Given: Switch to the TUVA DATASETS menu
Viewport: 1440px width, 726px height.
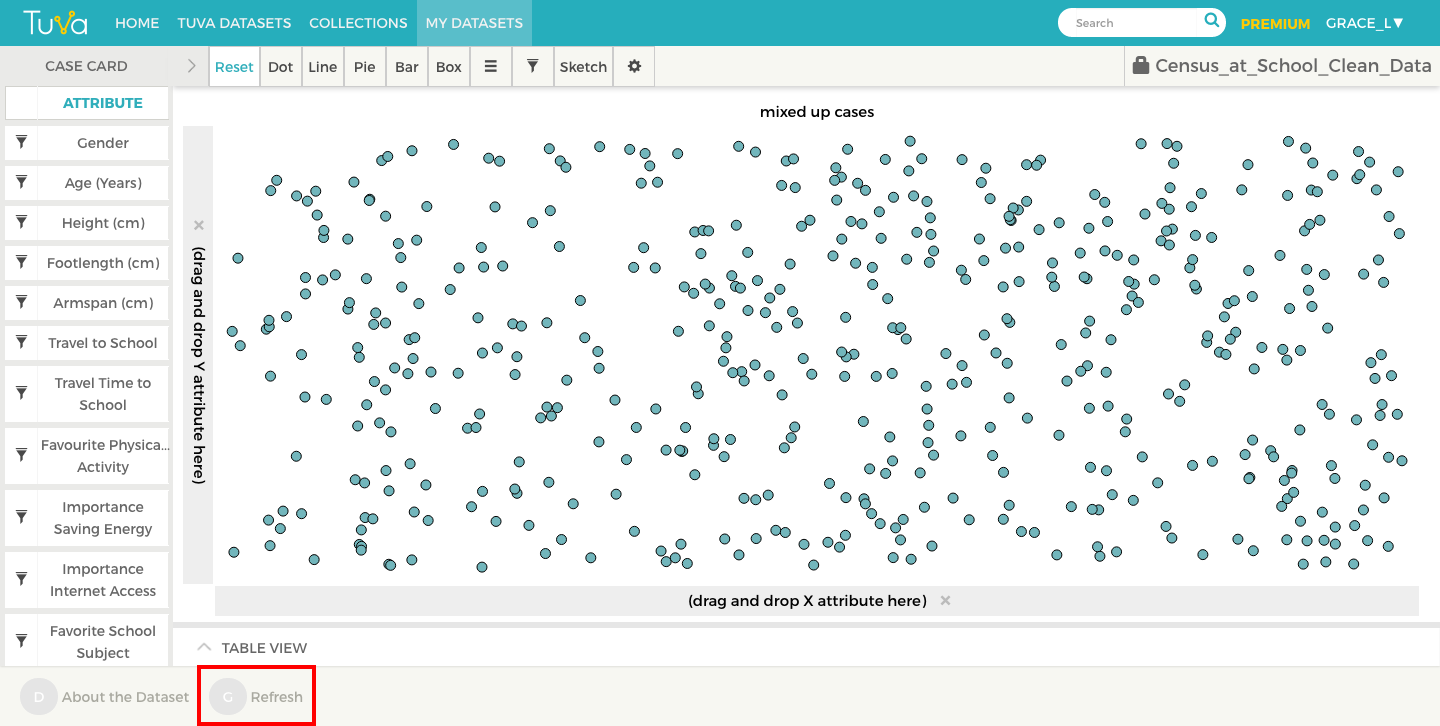Looking at the screenshot, I should [x=234, y=22].
